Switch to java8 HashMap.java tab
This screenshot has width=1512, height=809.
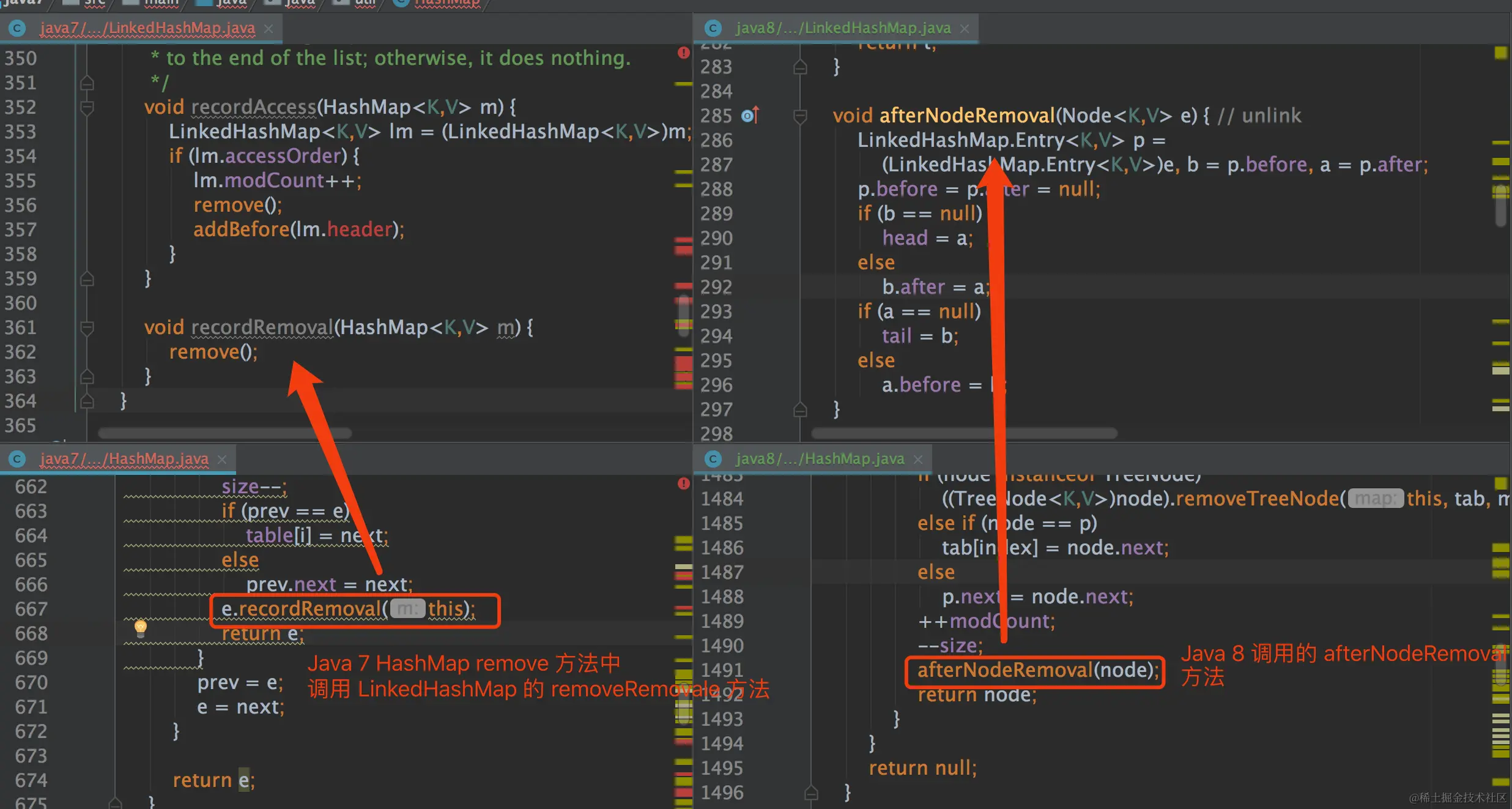point(820,459)
